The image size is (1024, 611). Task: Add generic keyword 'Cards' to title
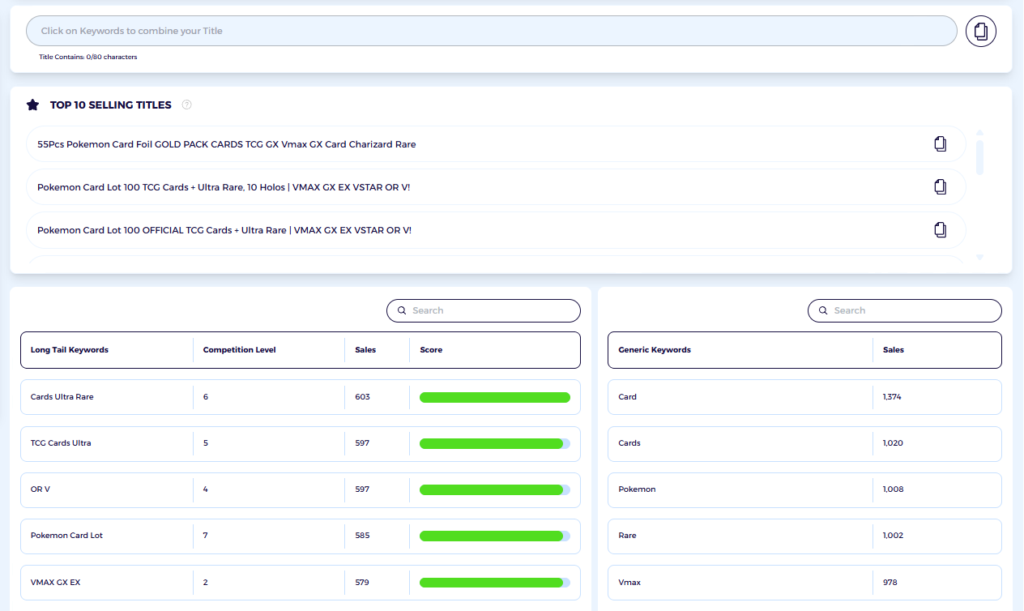tap(630, 443)
